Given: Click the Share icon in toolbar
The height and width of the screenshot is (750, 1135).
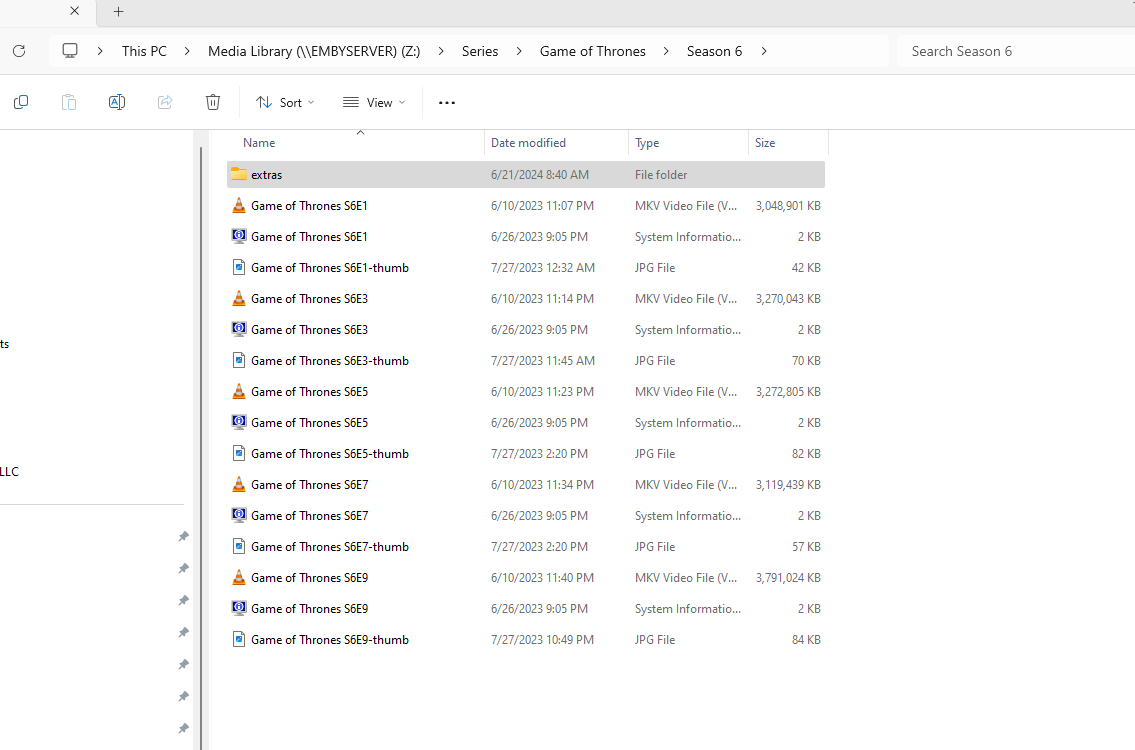Looking at the screenshot, I should pos(165,102).
